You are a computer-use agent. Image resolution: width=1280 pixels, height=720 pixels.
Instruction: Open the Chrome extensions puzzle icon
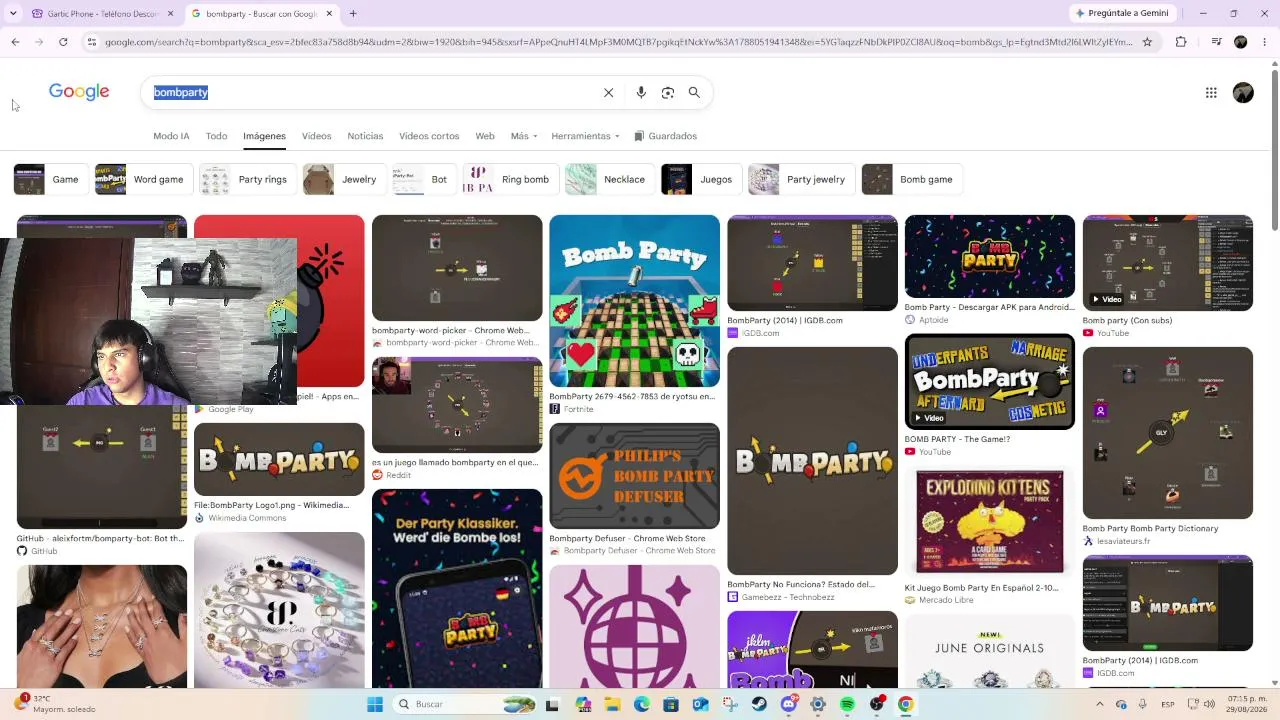1181,42
